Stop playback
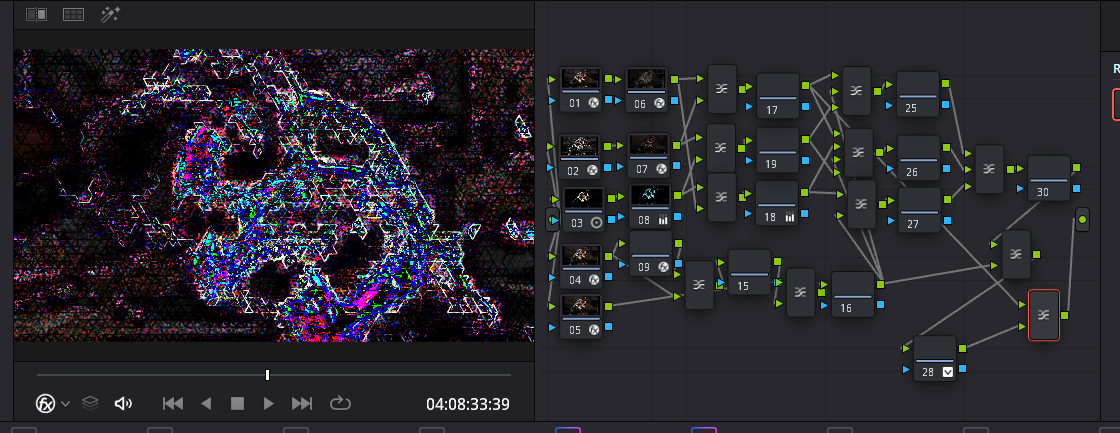The width and height of the screenshot is (1120, 433). pyautogui.click(x=238, y=403)
